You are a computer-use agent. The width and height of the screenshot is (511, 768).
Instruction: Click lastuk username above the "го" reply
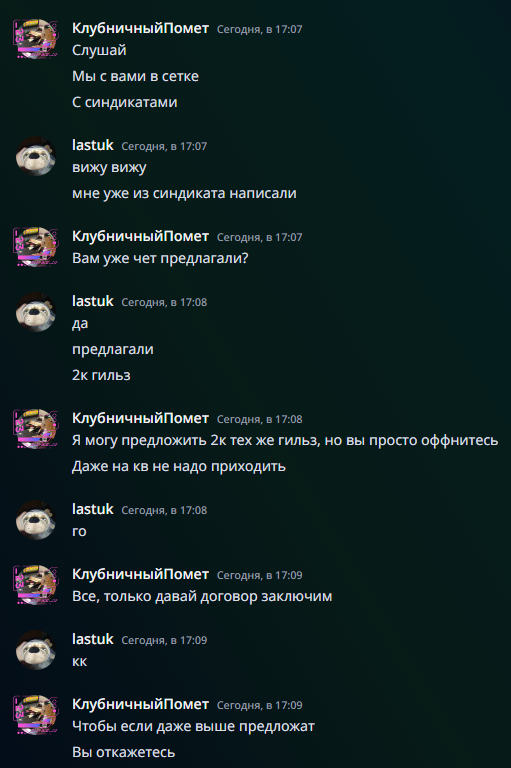tap(93, 509)
